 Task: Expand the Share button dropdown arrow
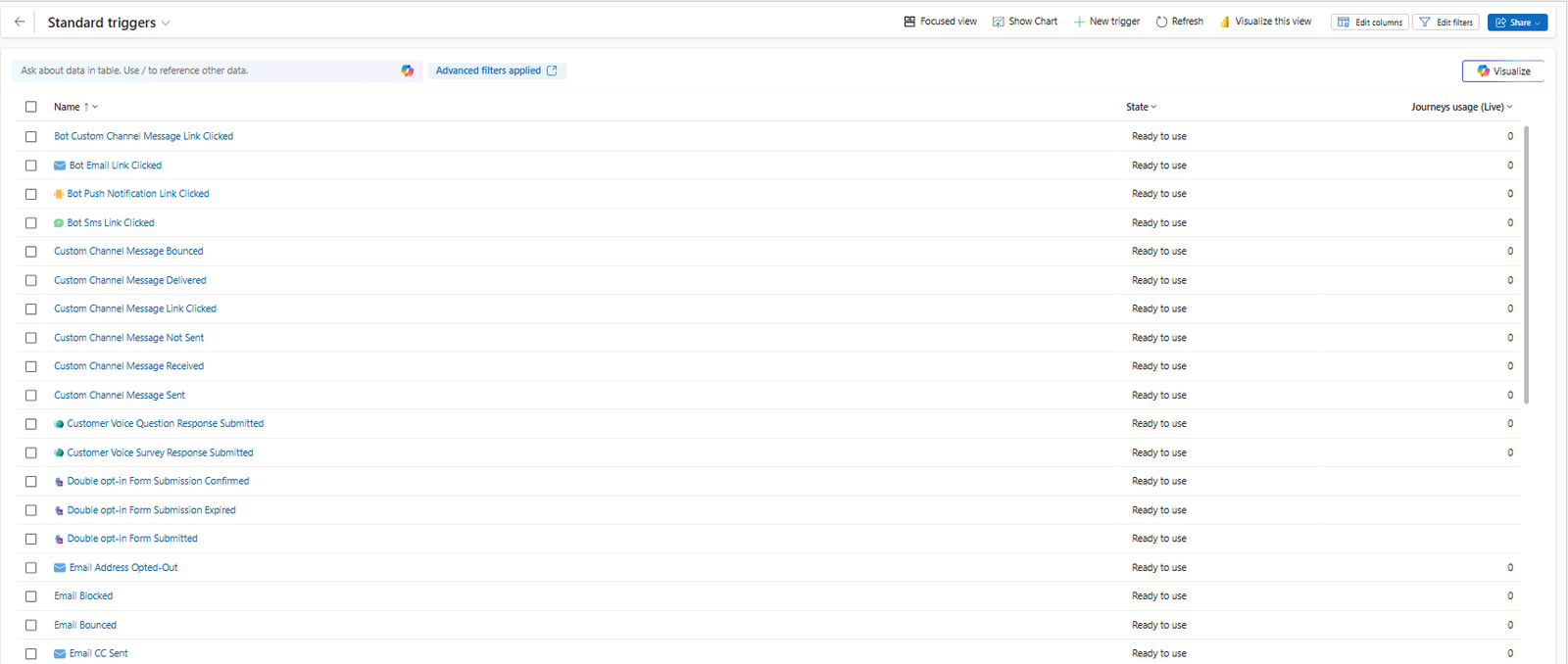point(1538,23)
